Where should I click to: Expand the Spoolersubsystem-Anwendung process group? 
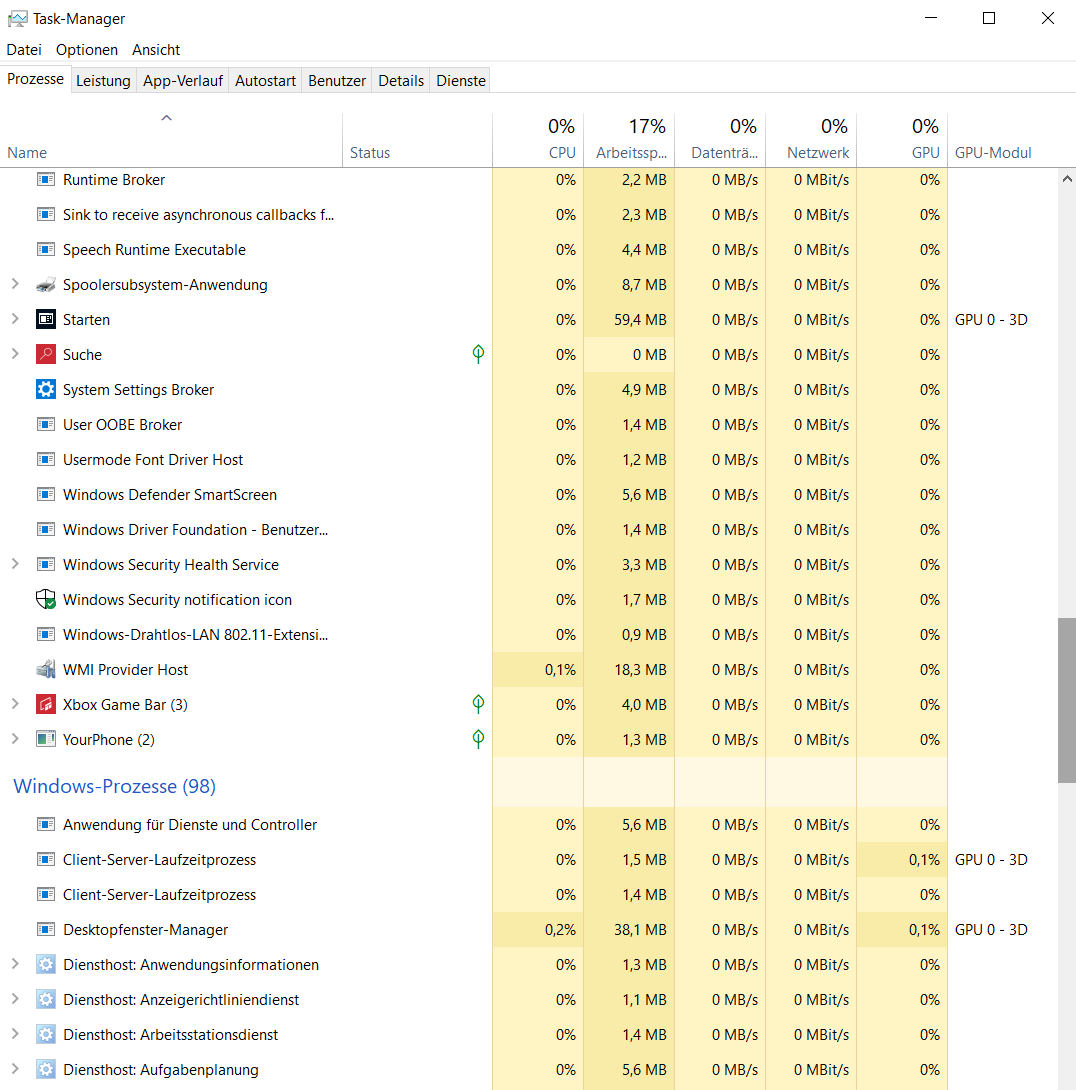tap(15, 284)
